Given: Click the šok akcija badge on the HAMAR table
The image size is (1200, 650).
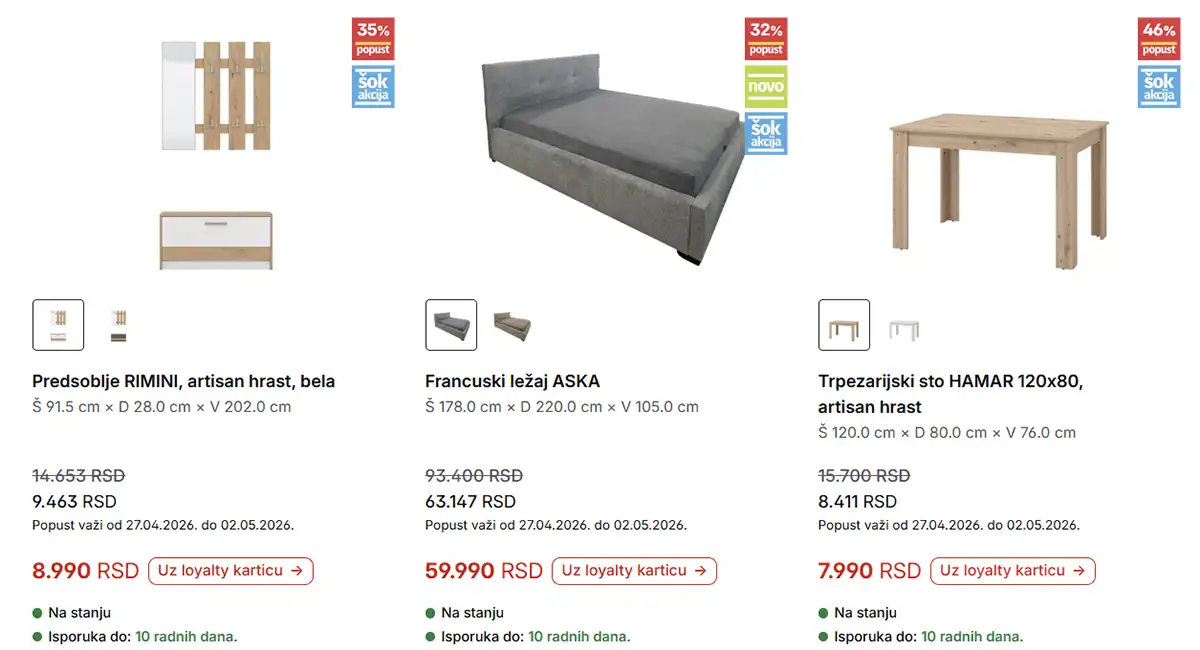Looking at the screenshot, I should point(1159,87).
